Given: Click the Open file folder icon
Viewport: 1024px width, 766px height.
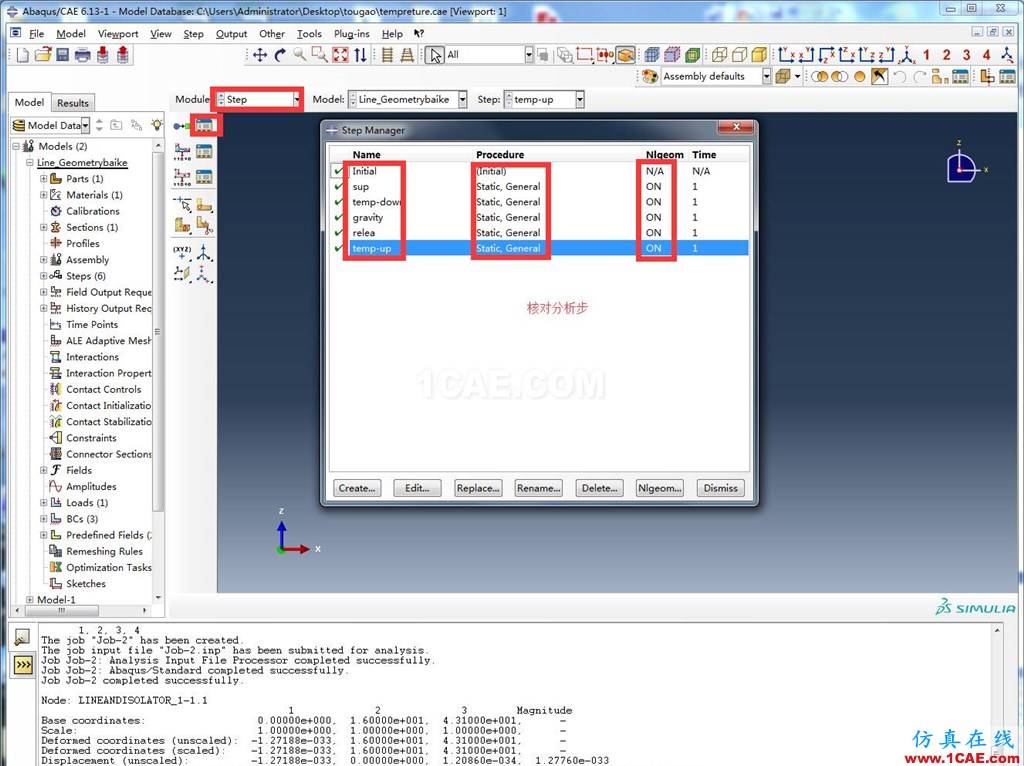Looking at the screenshot, I should pyautogui.click(x=42, y=55).
